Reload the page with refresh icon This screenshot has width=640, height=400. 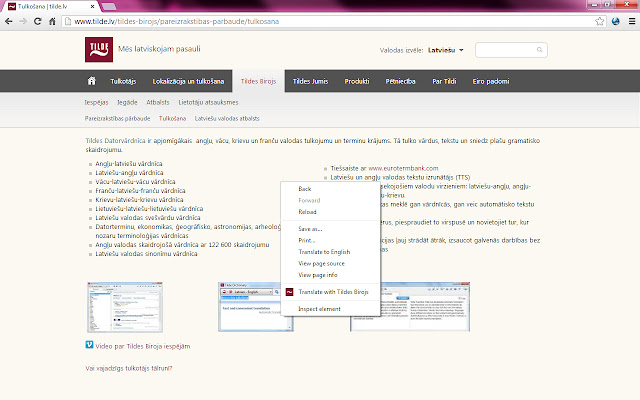point(38,21)
